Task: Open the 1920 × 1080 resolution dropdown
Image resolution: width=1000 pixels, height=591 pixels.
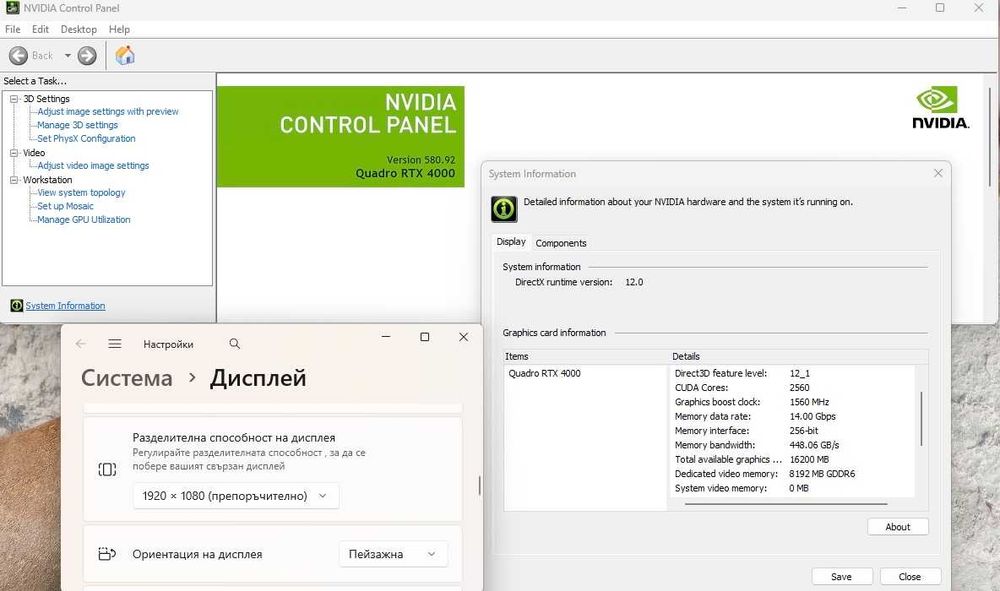Action: 235,496
